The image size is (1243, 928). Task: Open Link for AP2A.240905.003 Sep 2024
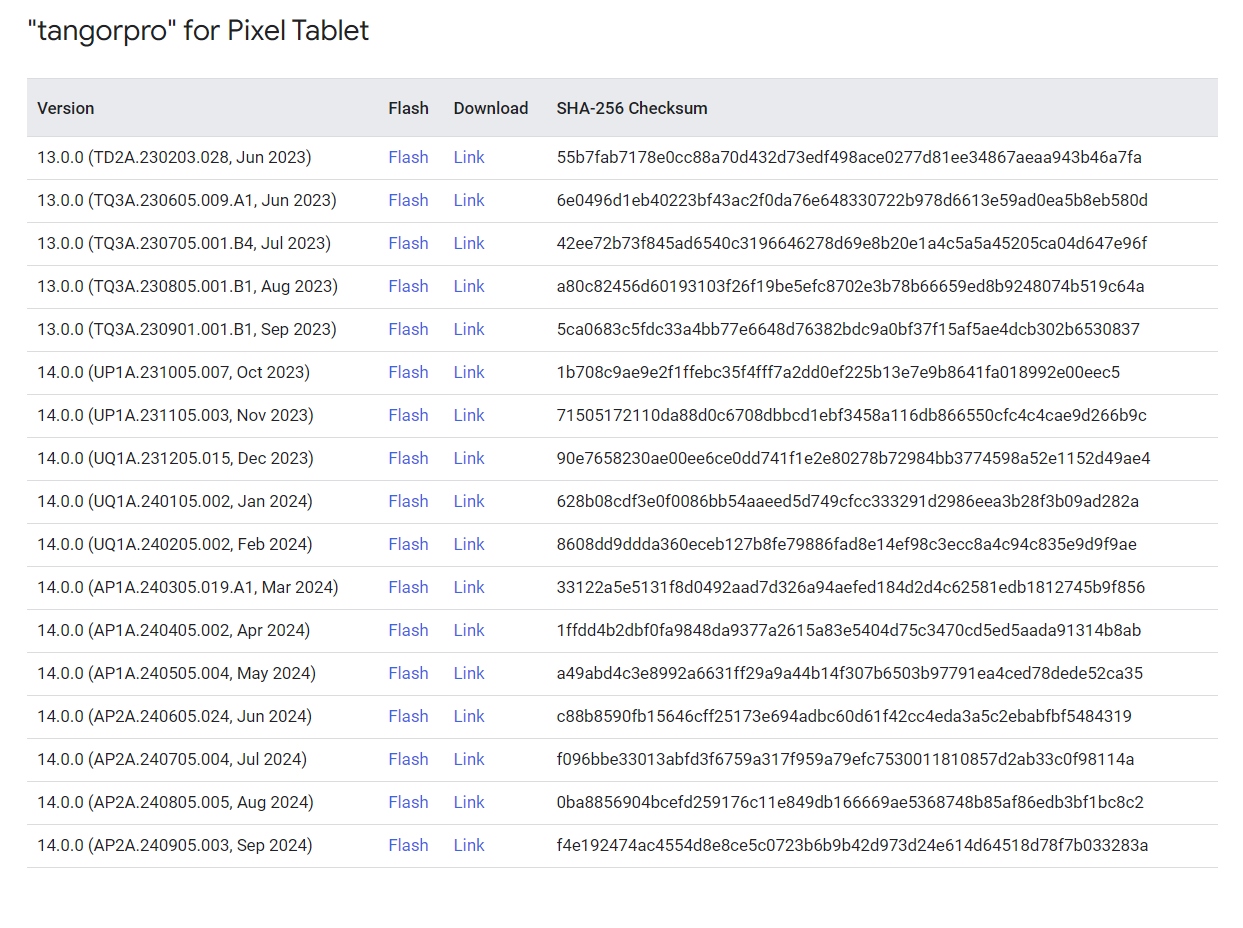pyautogui.click(x=468, y=845)
